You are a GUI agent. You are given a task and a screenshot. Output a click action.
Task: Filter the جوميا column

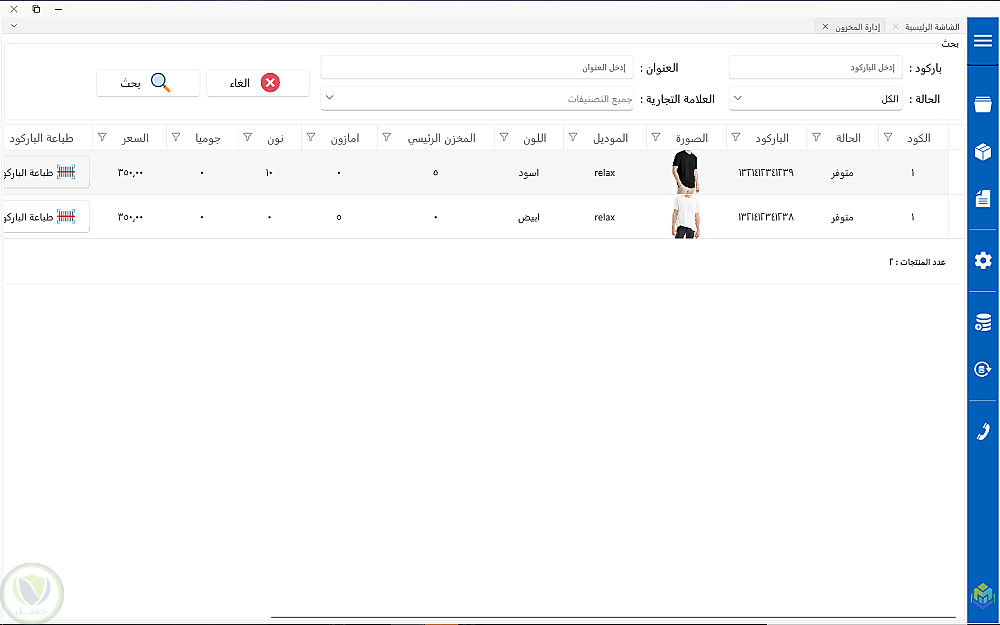coord(176,137)
